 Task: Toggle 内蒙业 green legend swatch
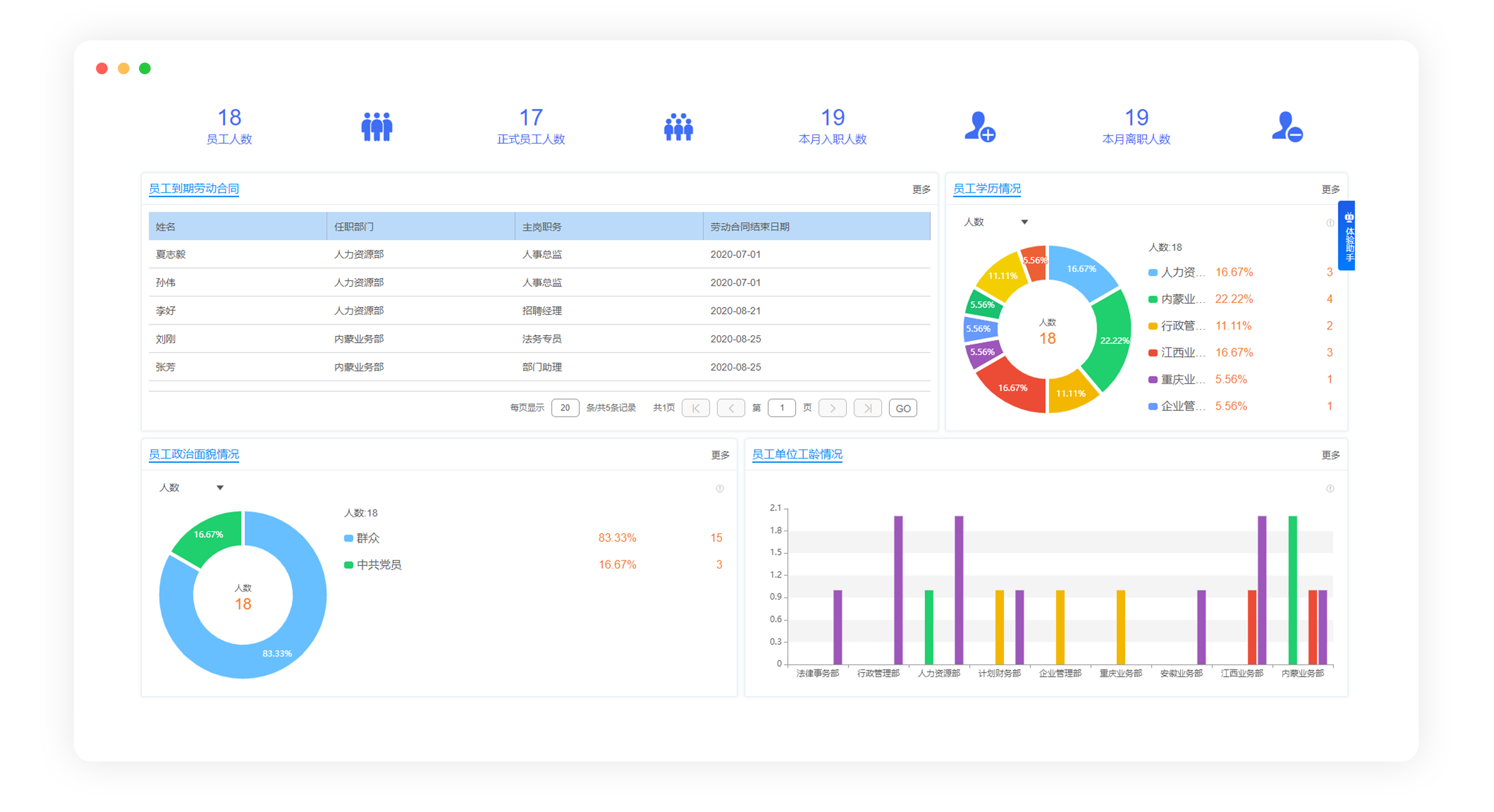tap(1153, 299)
